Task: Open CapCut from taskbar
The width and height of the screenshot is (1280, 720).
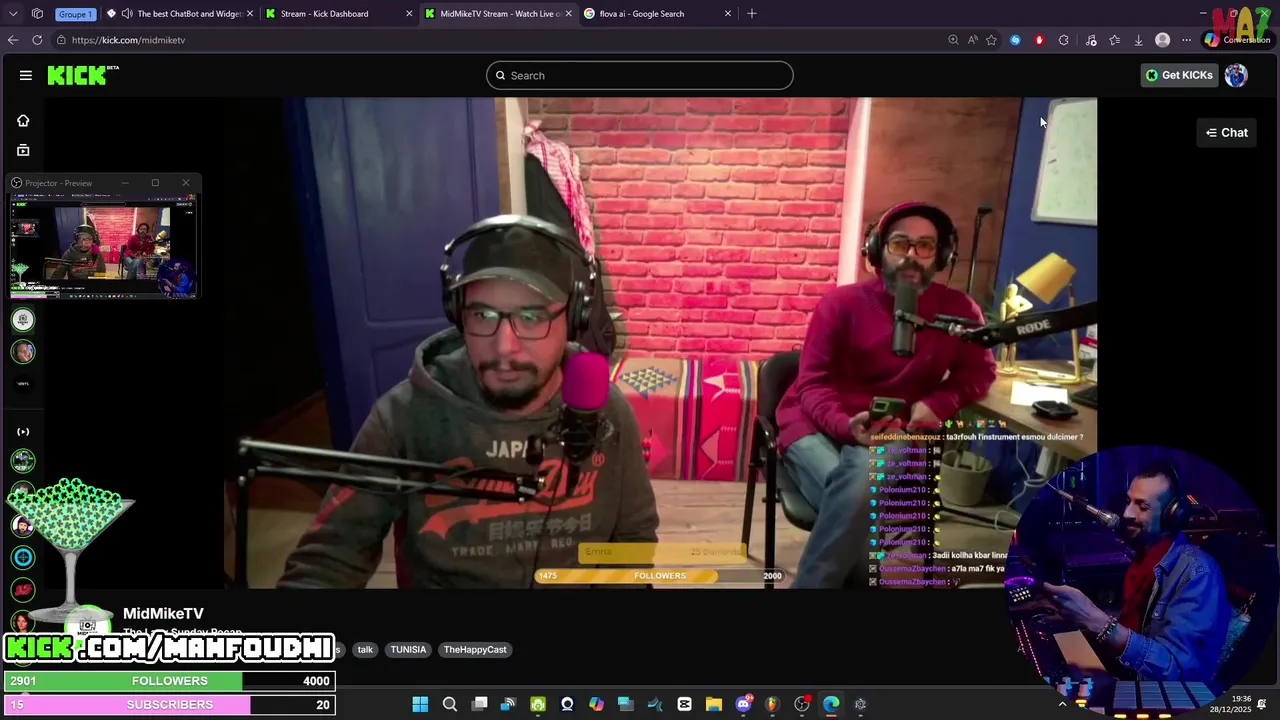Action: pyautogui.click(x=684, y=704)
